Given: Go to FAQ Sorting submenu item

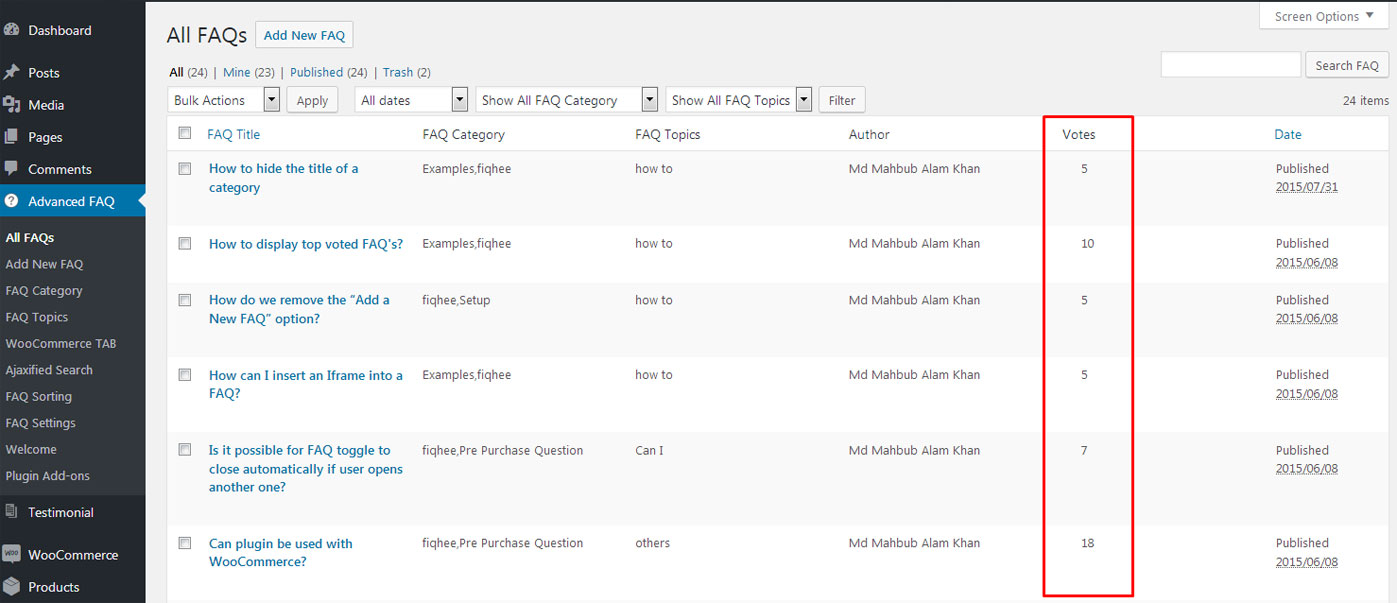Looking at the screenshot, I should click(x=38, y=396).
